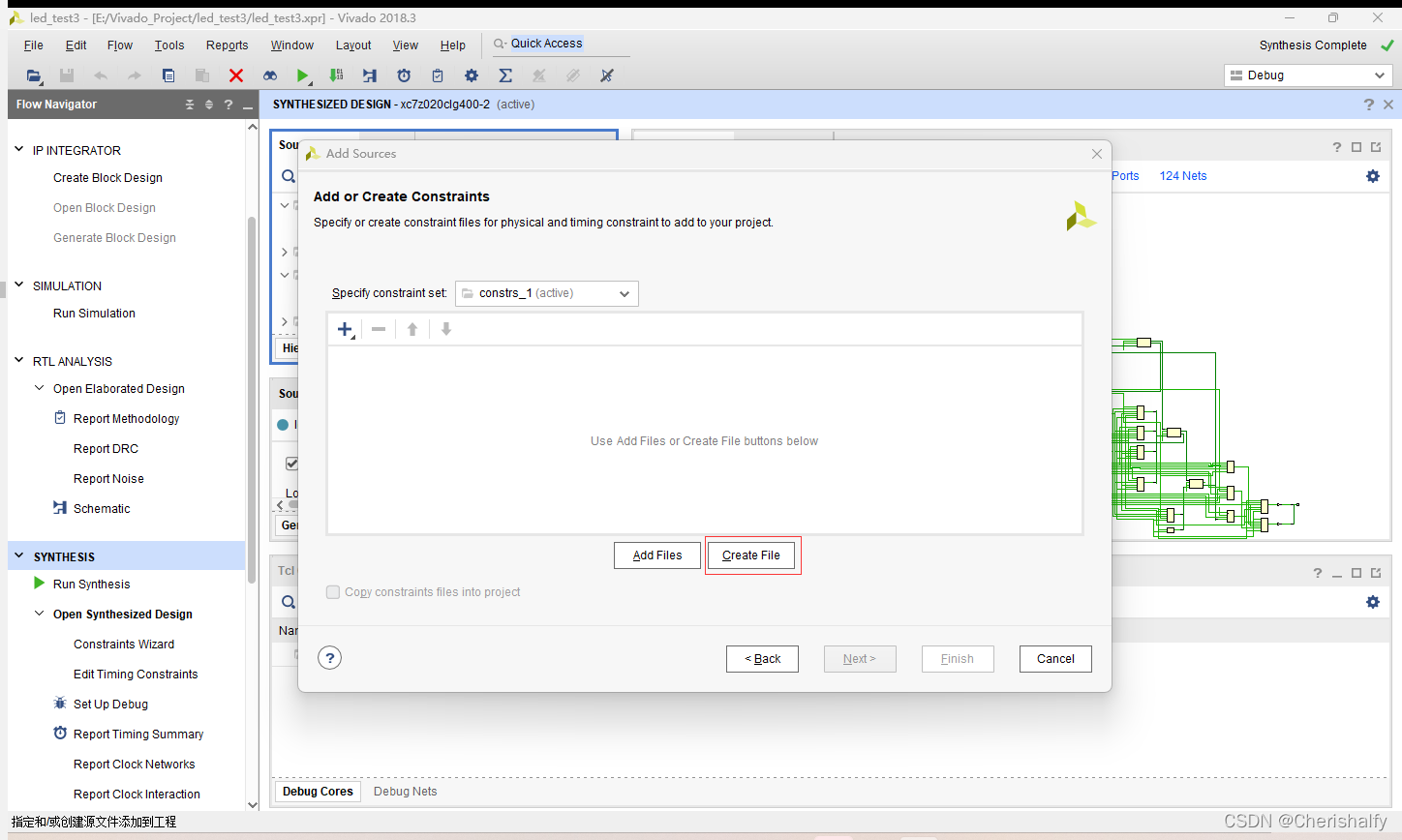Collapse RTL ANALYSIS section
The height and width of the screenshot is (840, 1402).
[x=19, y=361]
